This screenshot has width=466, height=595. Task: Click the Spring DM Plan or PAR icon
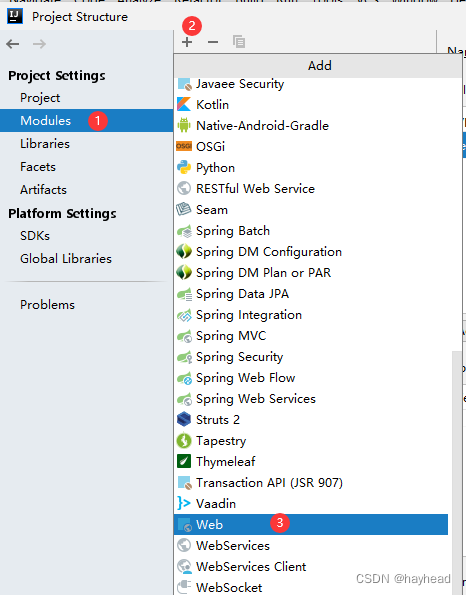[184, 272]
